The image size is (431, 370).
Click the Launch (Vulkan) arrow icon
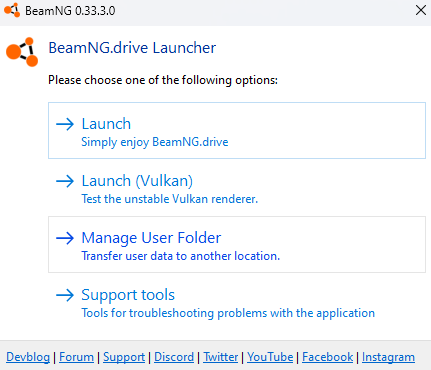(65, 181)
